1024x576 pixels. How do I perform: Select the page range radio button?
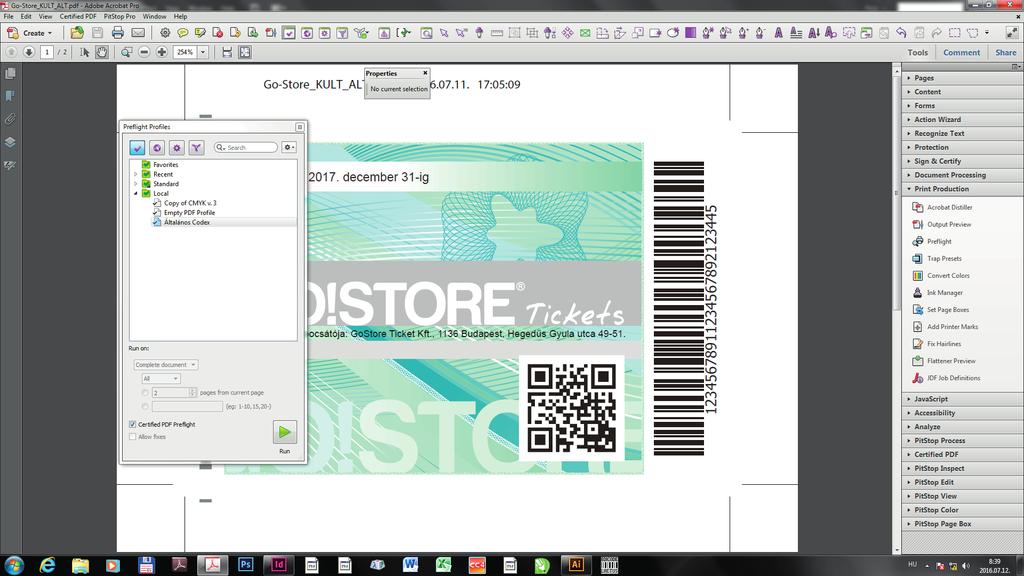tap(145, 406)
